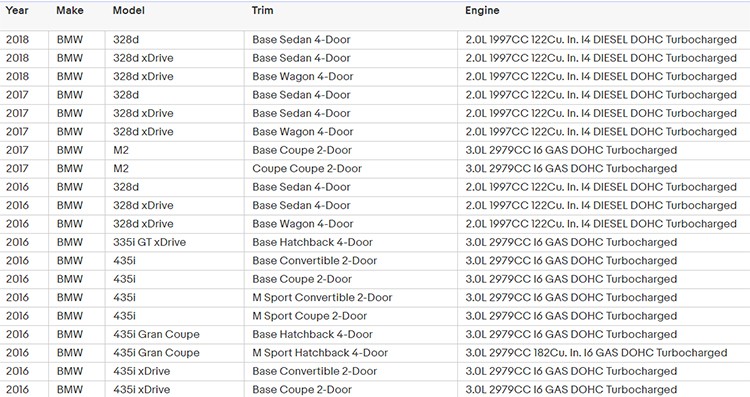Click "2016" in the 335i GT xDrive row
The image size is (750, 397).
coord(17,242)
